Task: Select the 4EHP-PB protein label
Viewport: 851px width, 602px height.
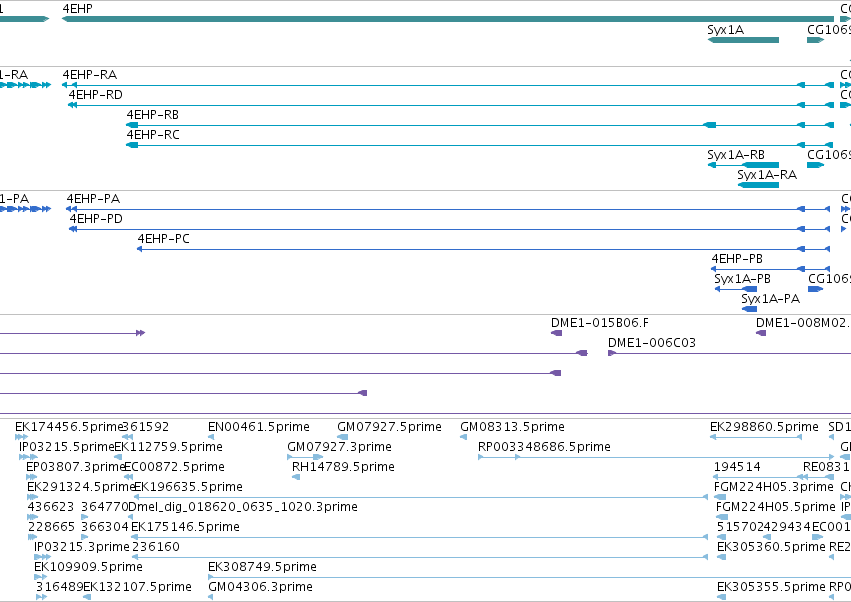Action: tap(737, 259)
